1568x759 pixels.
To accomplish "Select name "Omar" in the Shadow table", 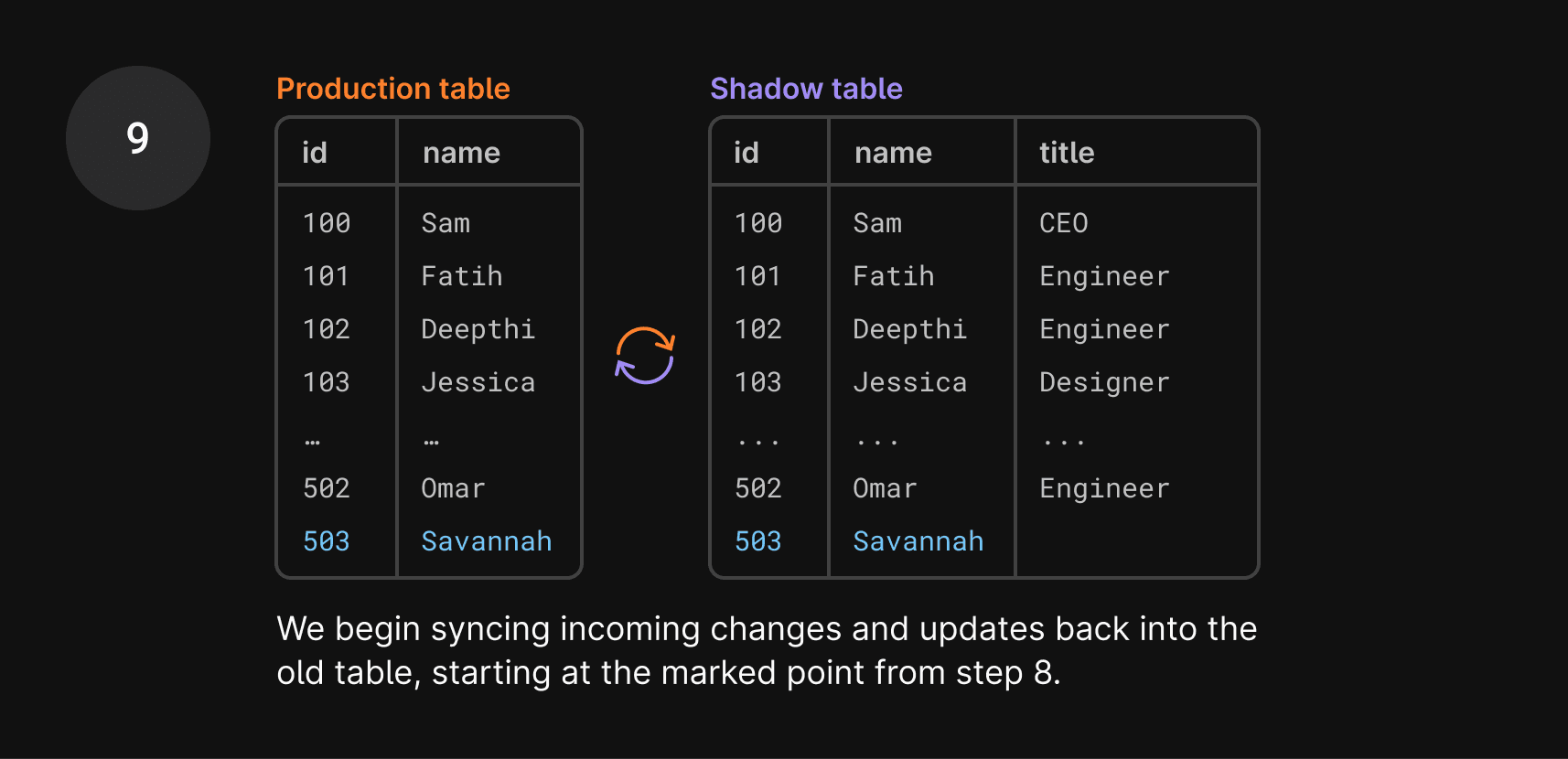I will (x=885, y=488).
